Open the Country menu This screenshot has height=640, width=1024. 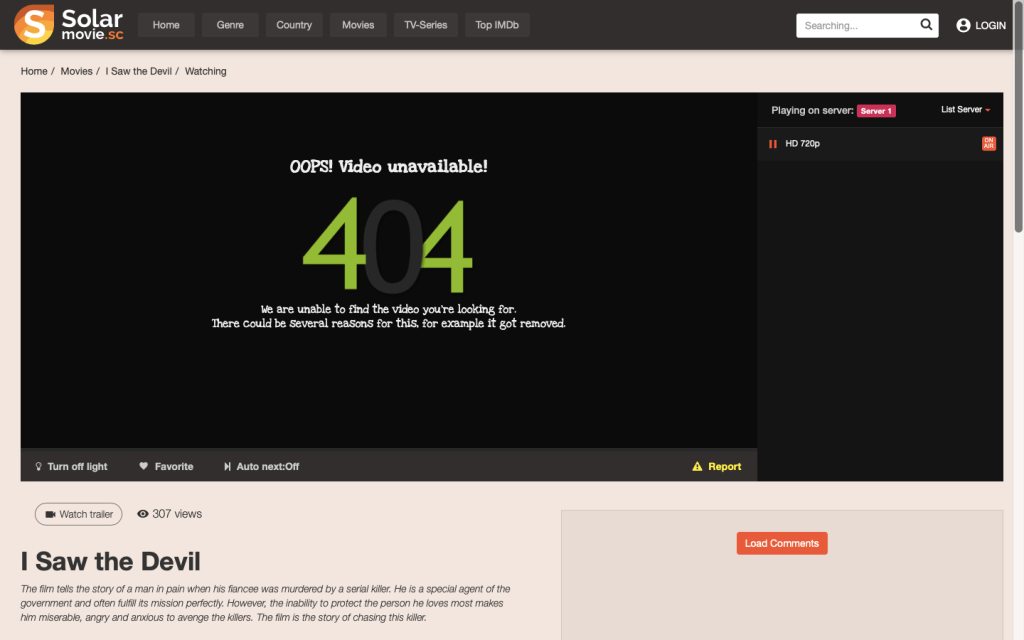[294, 25]
